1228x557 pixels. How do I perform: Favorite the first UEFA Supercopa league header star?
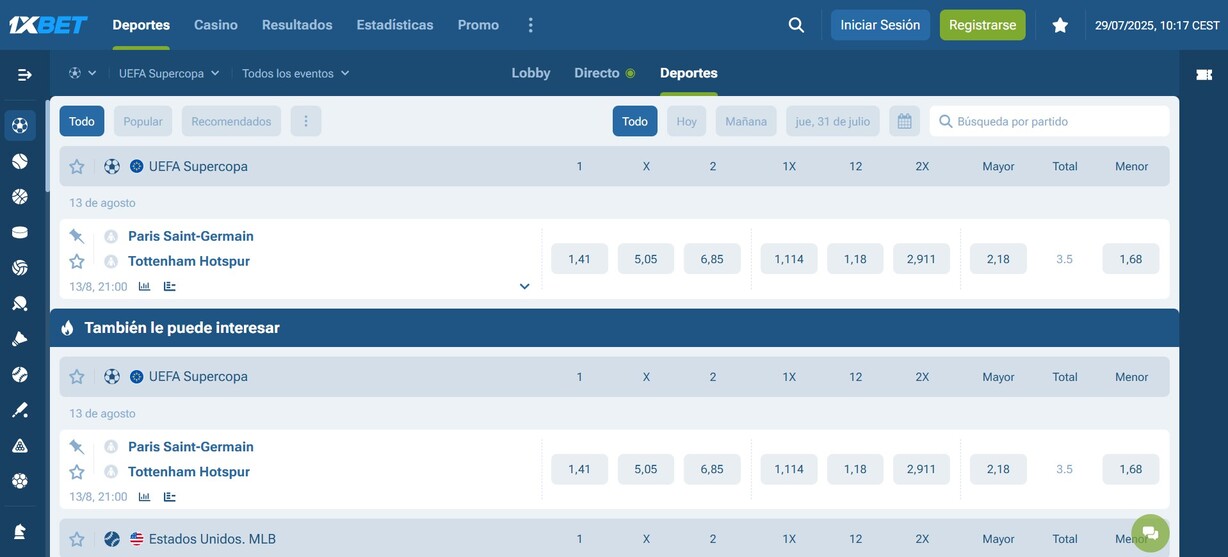pyautogui.click(x=77, y=167)
